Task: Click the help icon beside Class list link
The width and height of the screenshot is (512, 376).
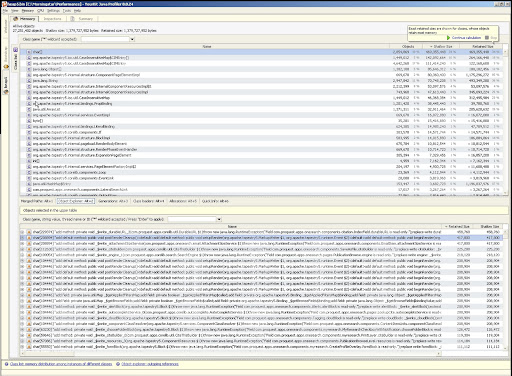Action: click(6, 364)
